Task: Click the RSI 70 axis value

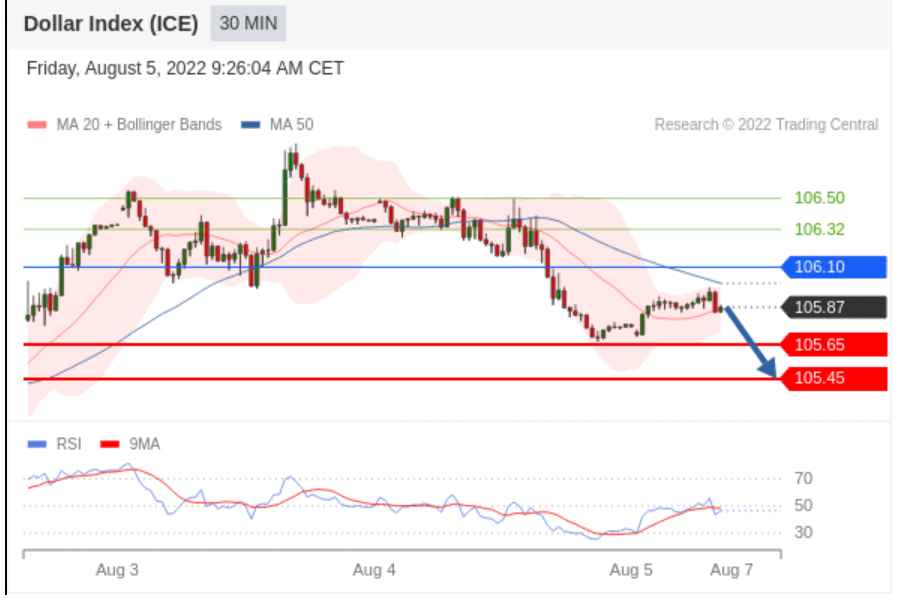Action: tap(803, 479)
